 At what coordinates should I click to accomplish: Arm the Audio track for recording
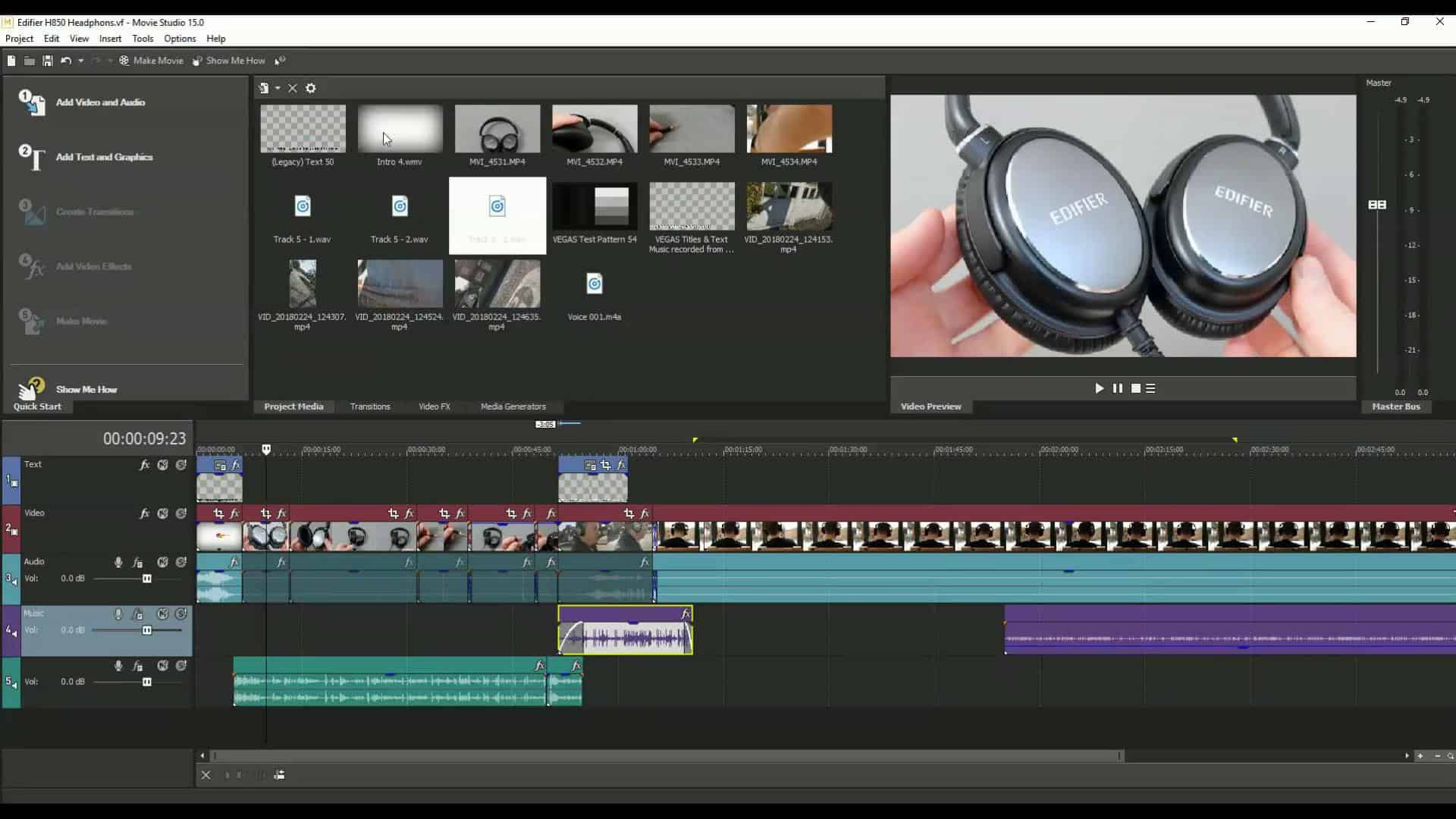point(118,562)
